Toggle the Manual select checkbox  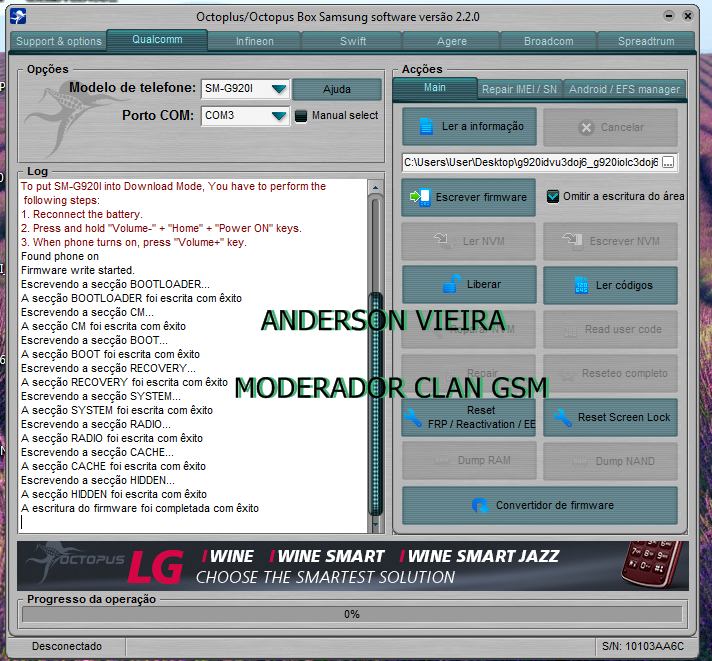tap(301, 116)
